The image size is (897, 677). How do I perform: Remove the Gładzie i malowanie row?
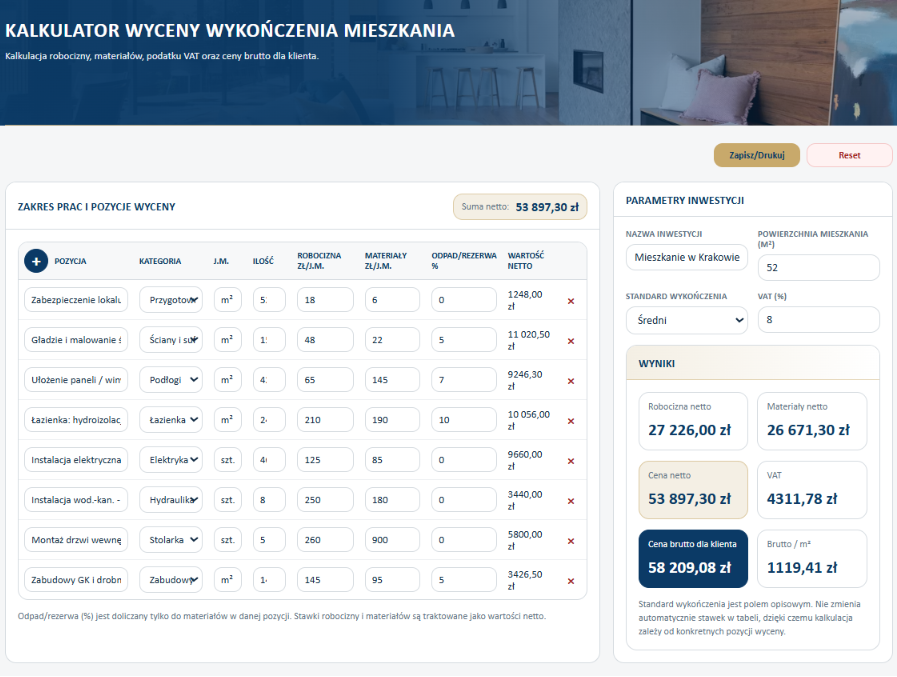[x=570, y=341]
